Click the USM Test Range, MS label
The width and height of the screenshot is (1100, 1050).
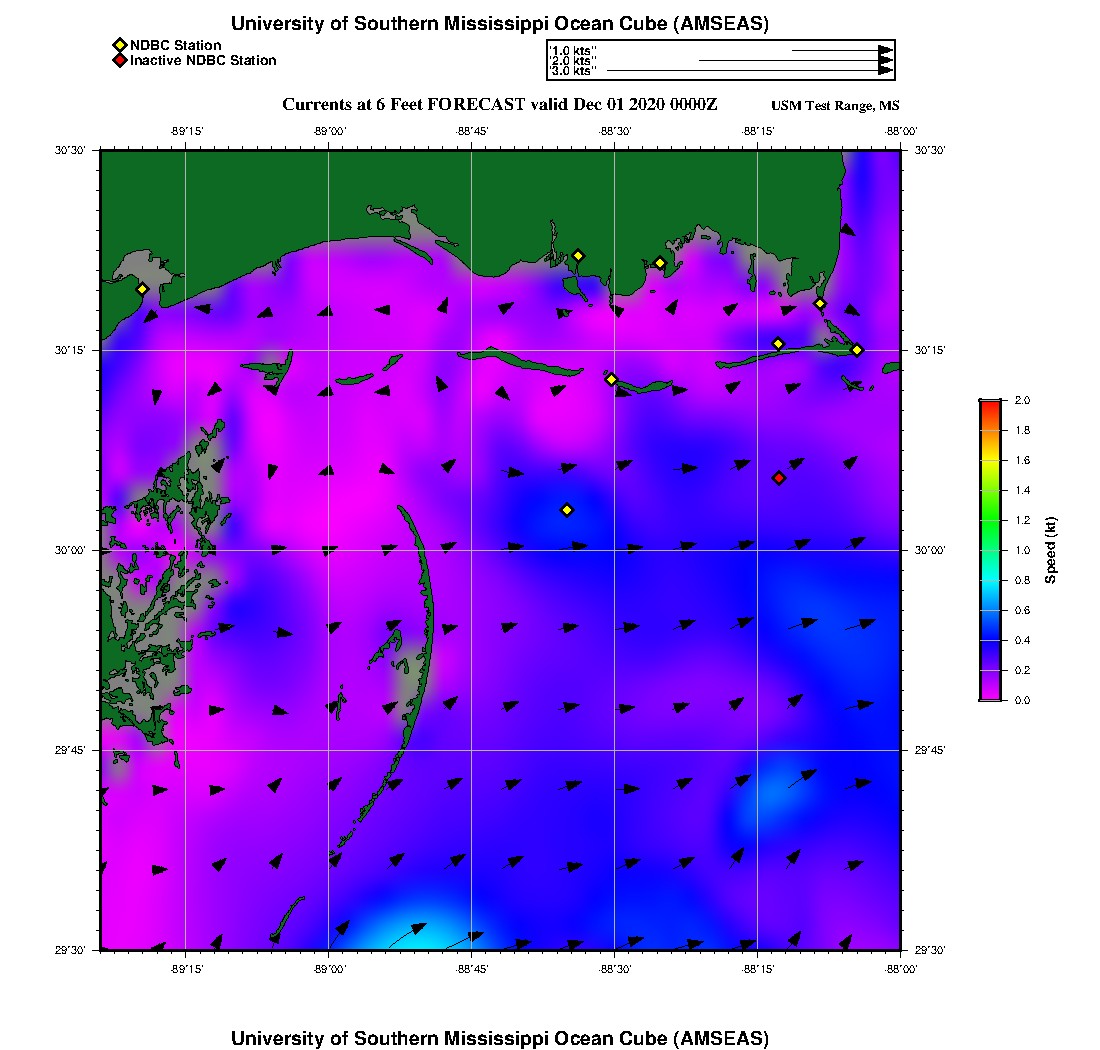(835, 106)
